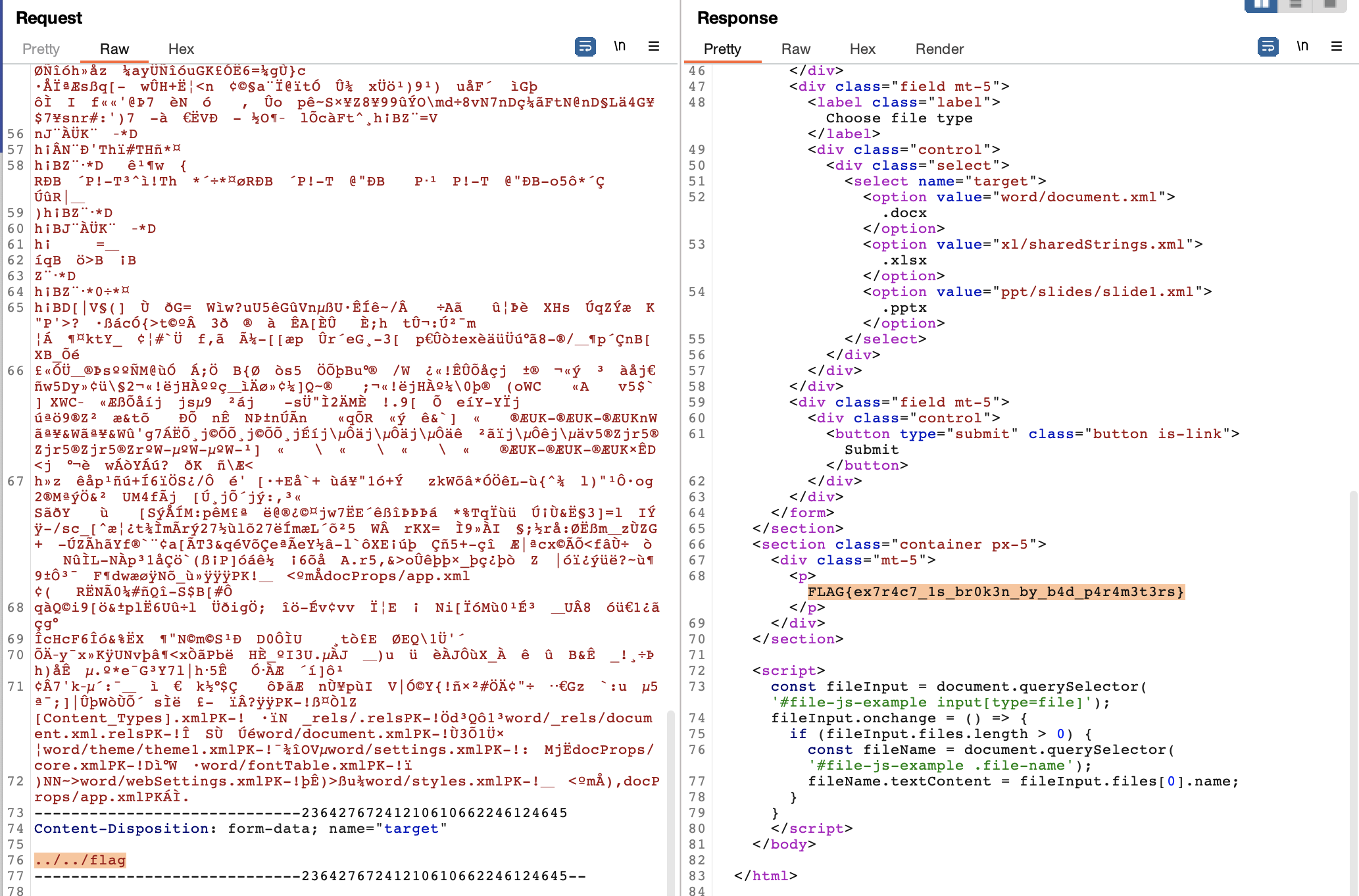This screenshot has width=1359, height=896.
Task: Select the top-bottom stacked layout icon
Action: coord(1296,5)
